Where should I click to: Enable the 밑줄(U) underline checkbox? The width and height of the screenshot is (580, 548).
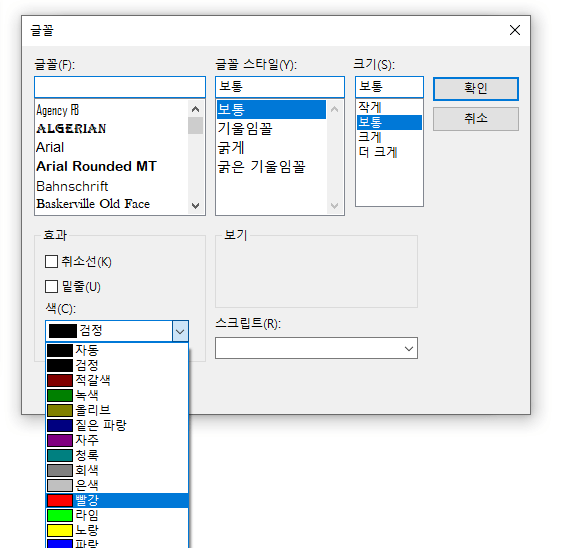coord(51,286)
